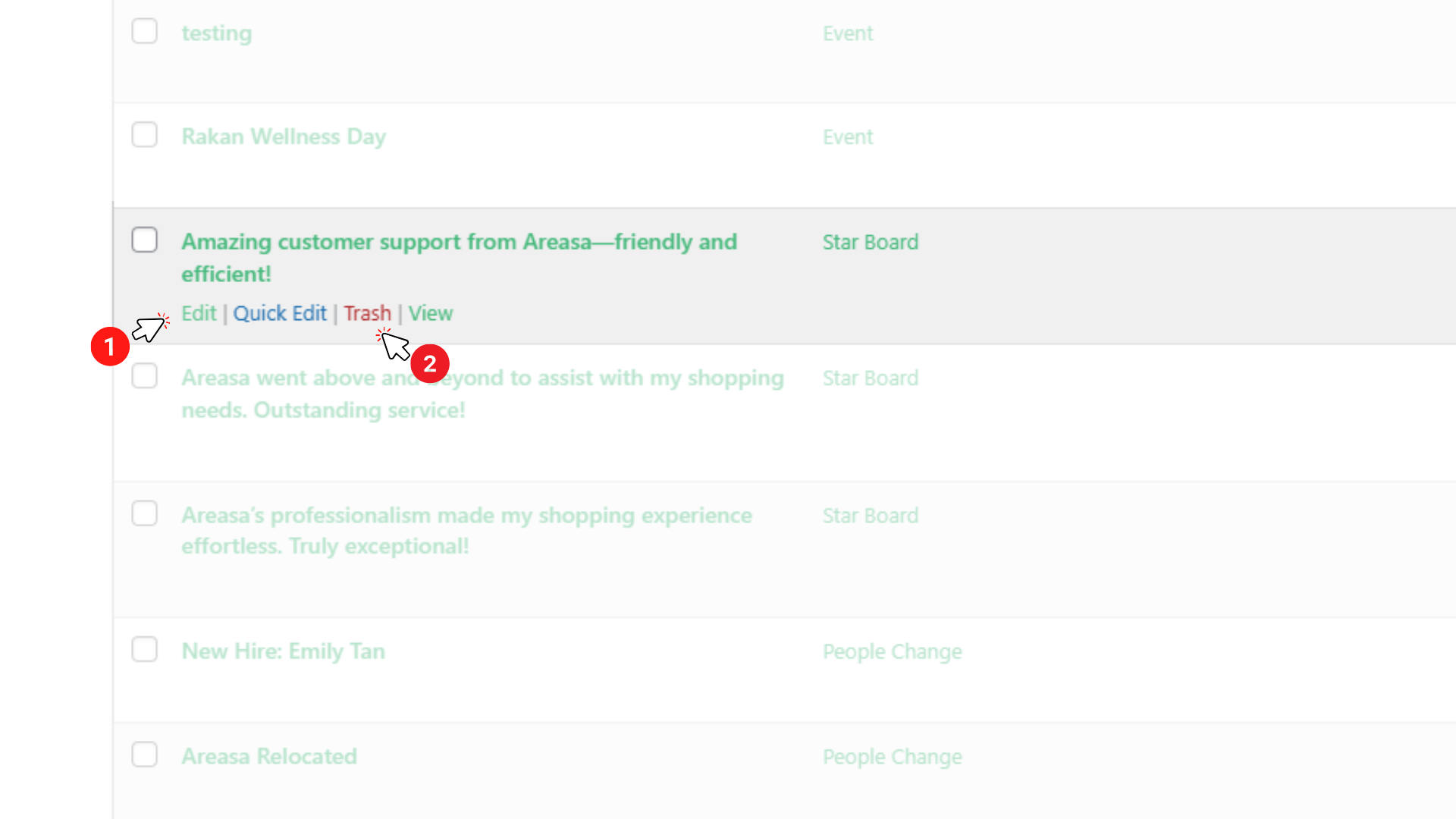Select the Areasa's professionalism row checkbox
The width and height of the screenshot is (1456, 819).
click(x=144, y=513)
